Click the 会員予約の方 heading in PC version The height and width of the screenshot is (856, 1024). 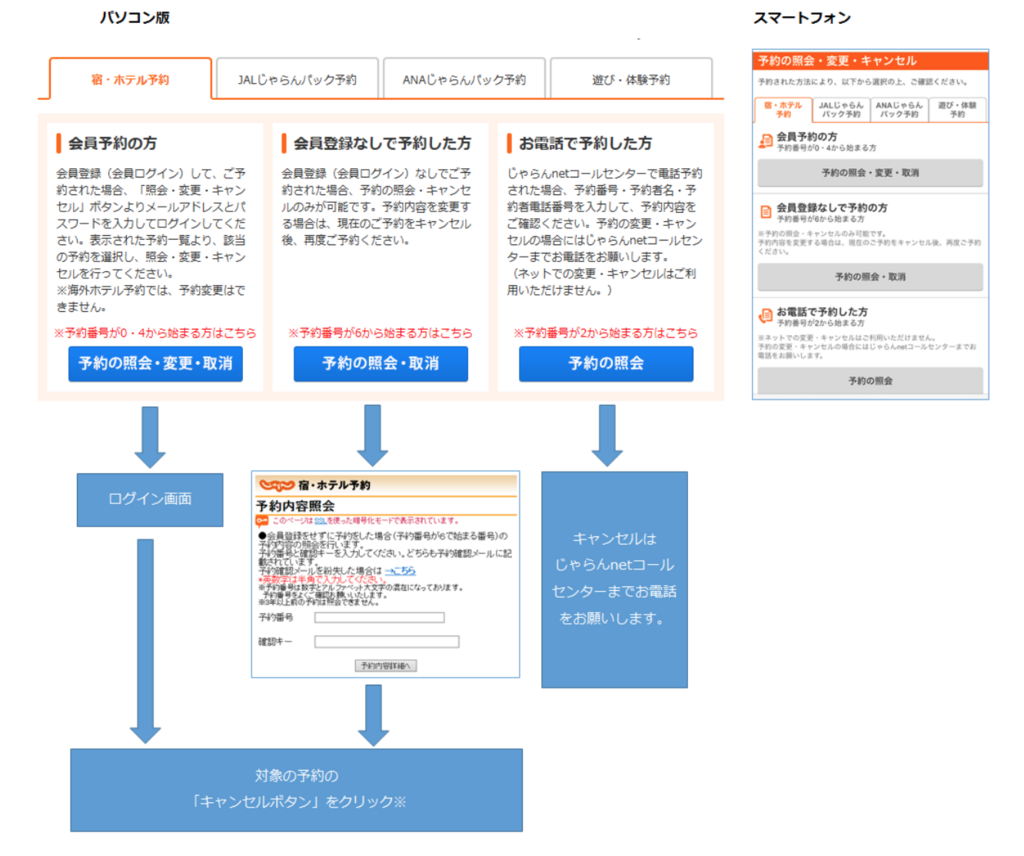(112, 143)
